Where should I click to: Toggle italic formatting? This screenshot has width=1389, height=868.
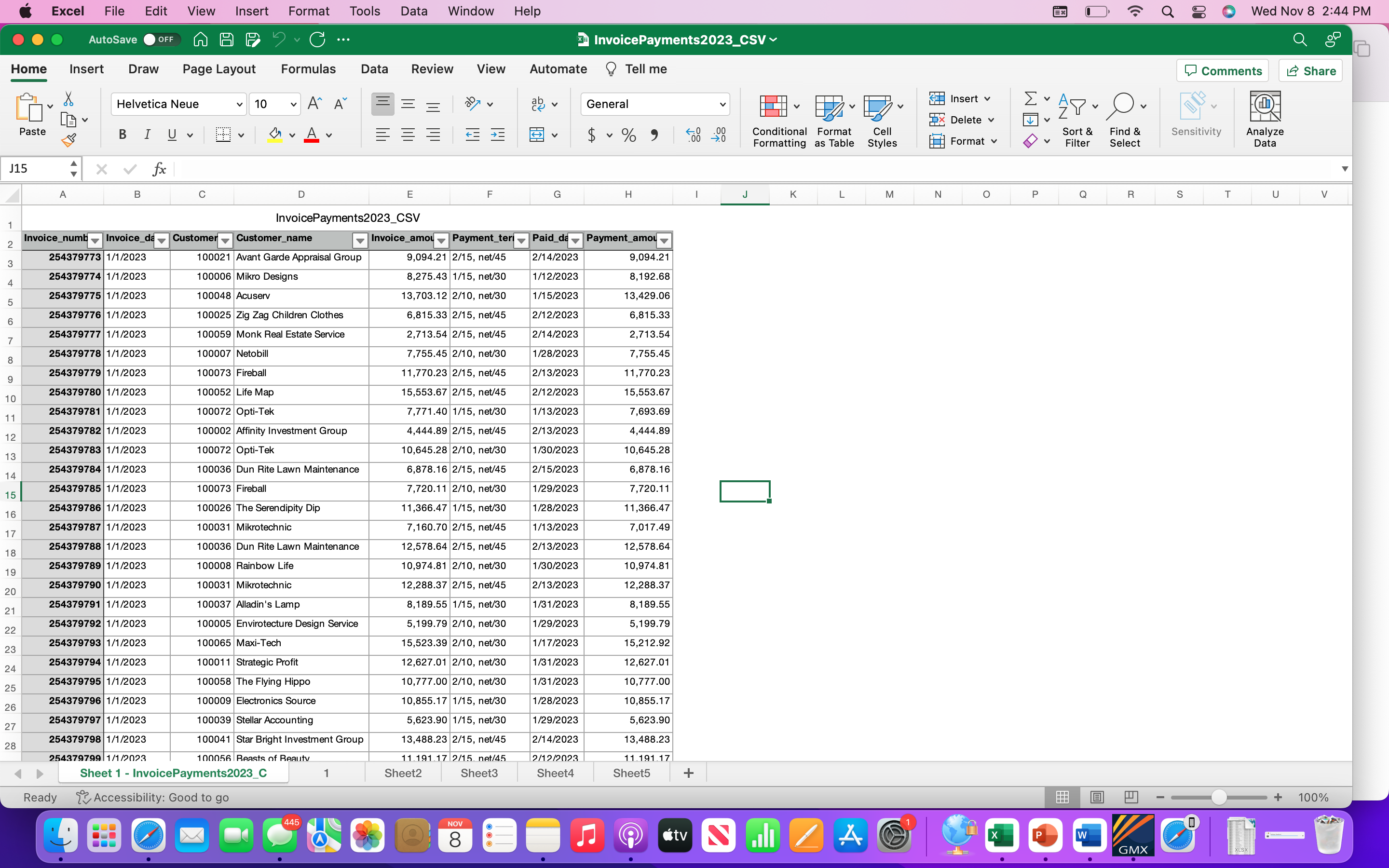147,135
